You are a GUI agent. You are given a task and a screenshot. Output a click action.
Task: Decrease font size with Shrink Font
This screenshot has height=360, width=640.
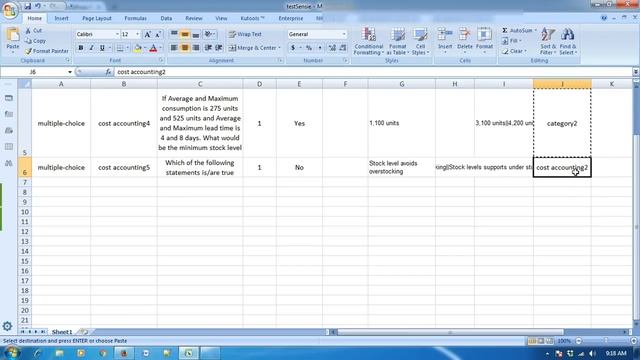(x=158, y=34)
